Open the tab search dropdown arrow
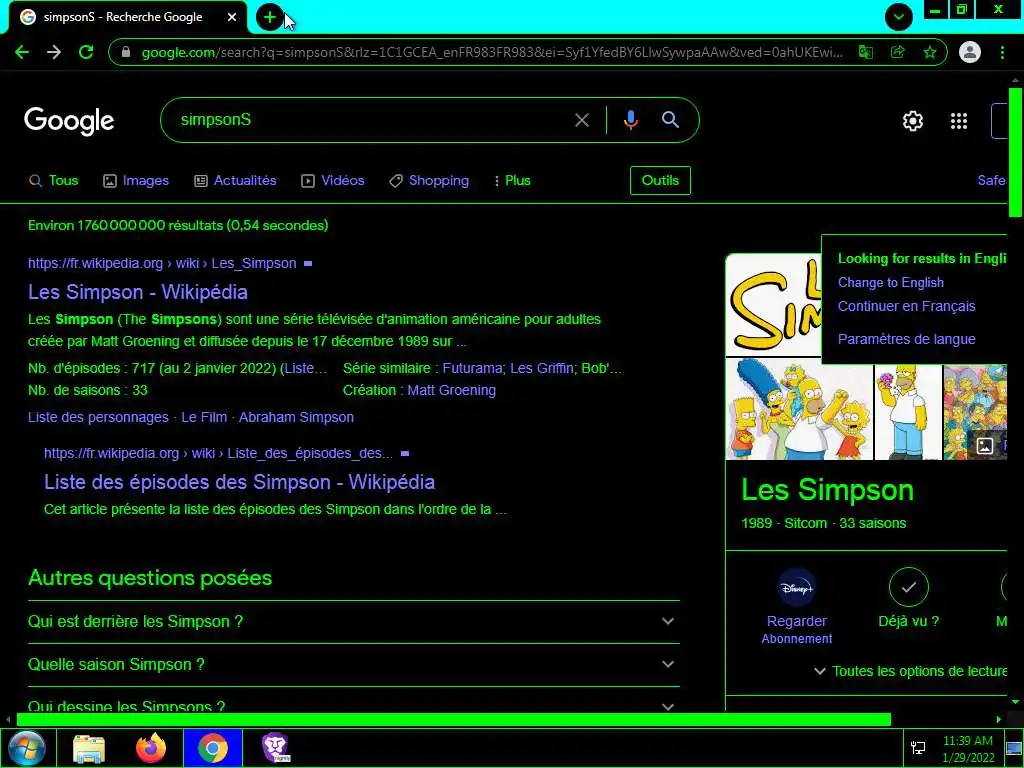Viewport: 1024px width, 768px height. (899, 17)
